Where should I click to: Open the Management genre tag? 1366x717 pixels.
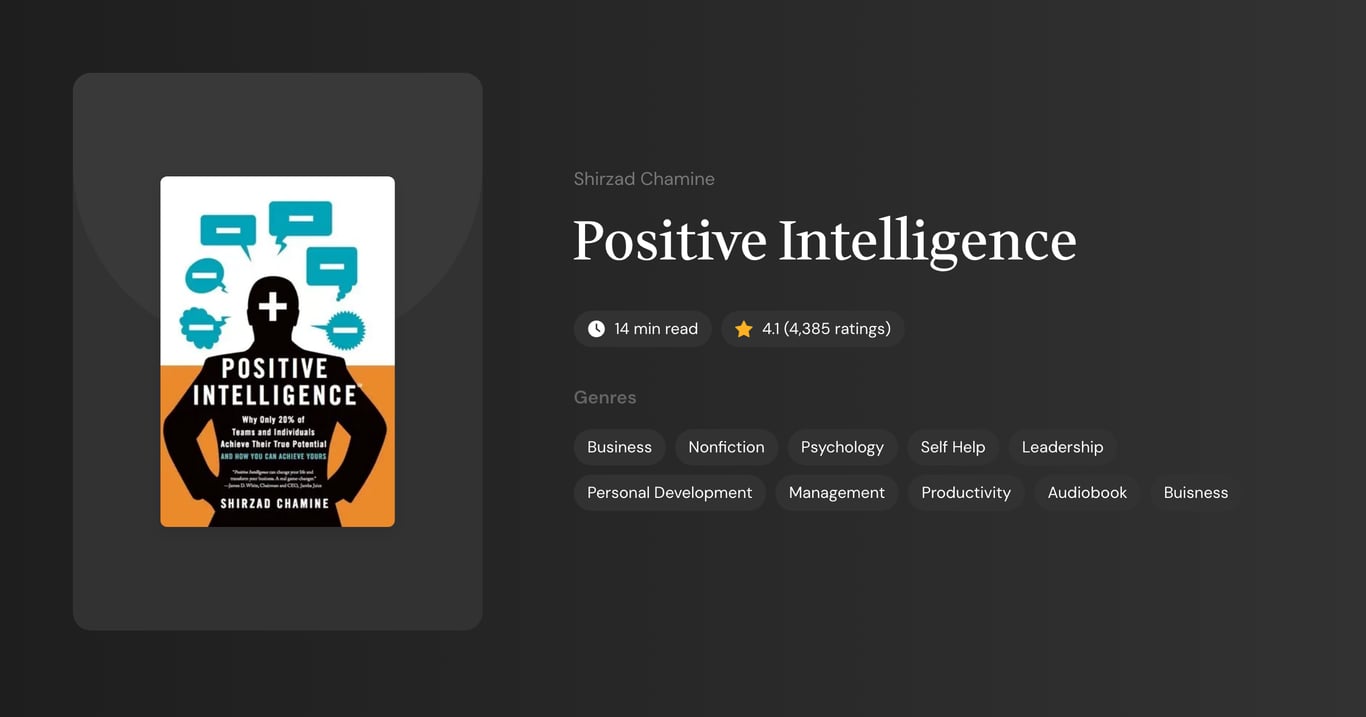836,492
